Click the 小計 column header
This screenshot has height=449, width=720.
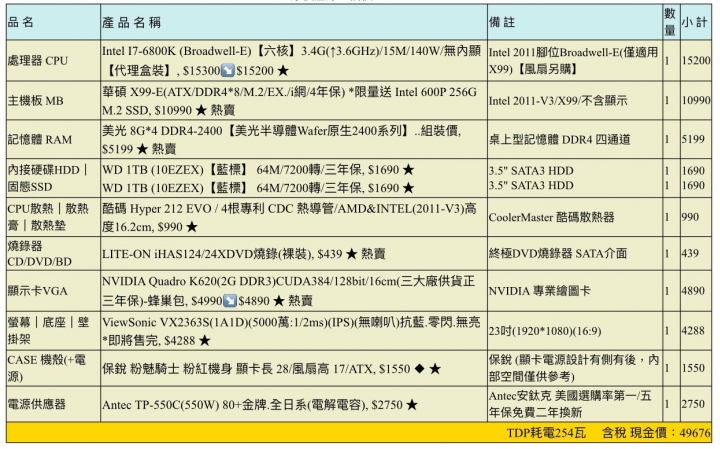point(694,22)
